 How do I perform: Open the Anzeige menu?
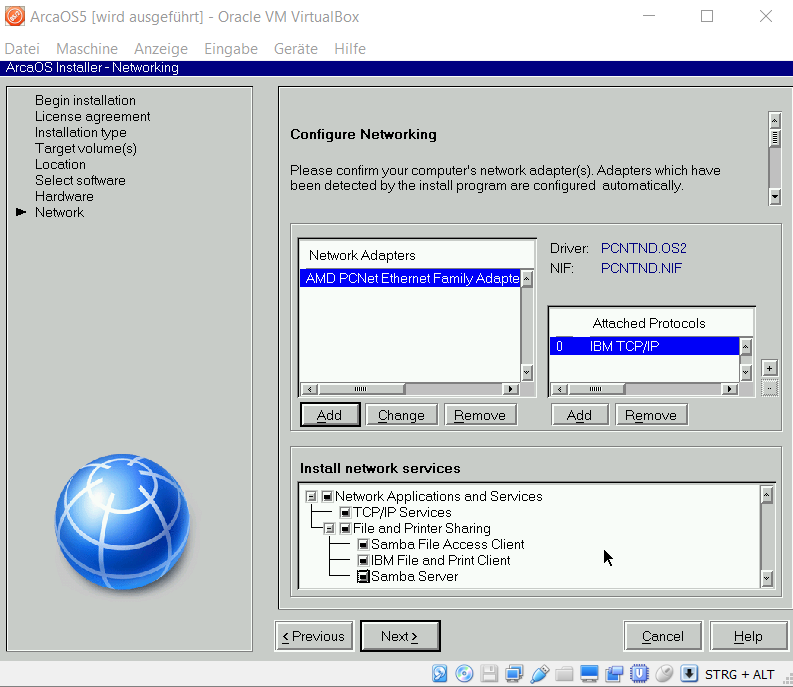161,49
